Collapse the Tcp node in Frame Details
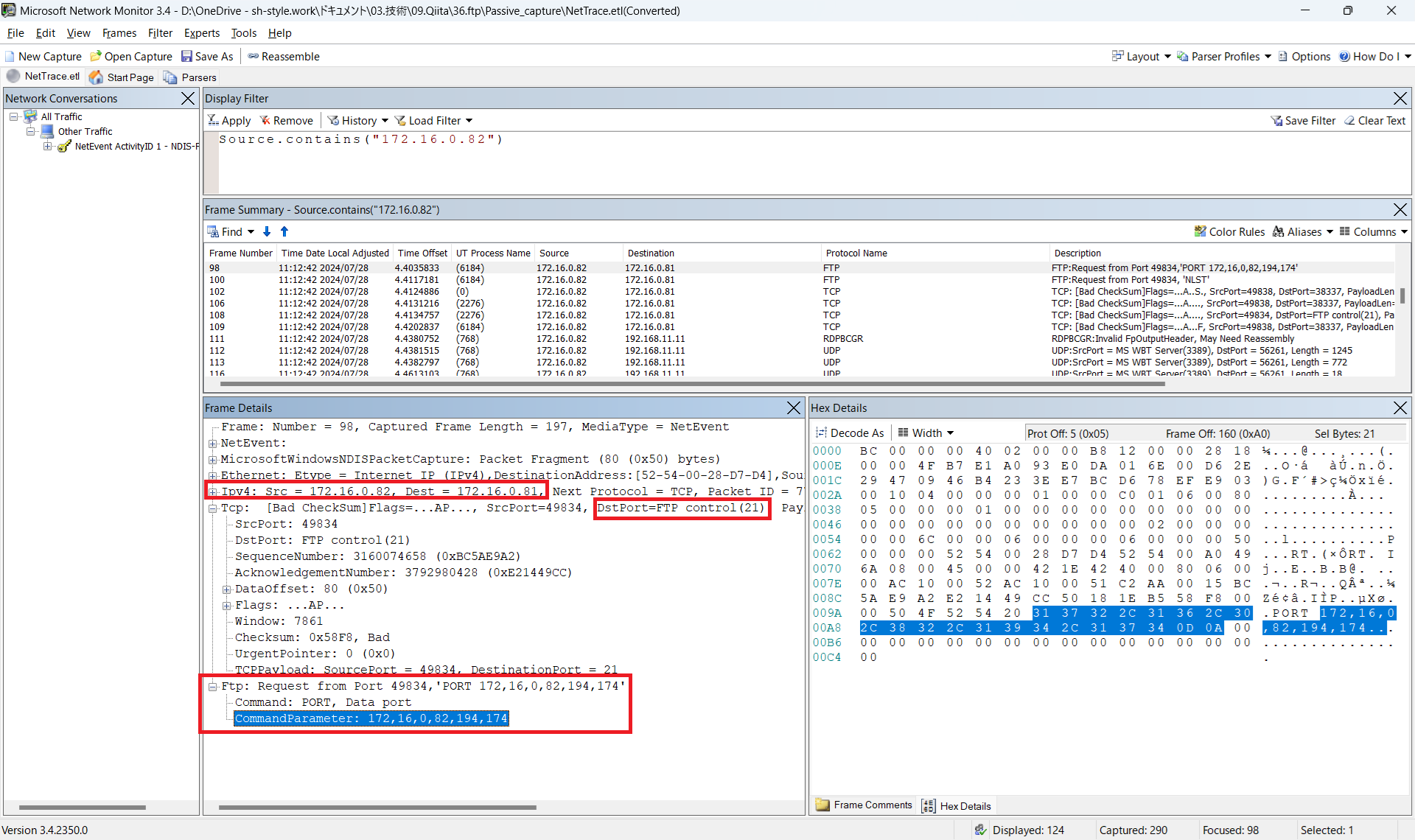The width and height of the screenshot is (1415, 840). tap(213, 508)
